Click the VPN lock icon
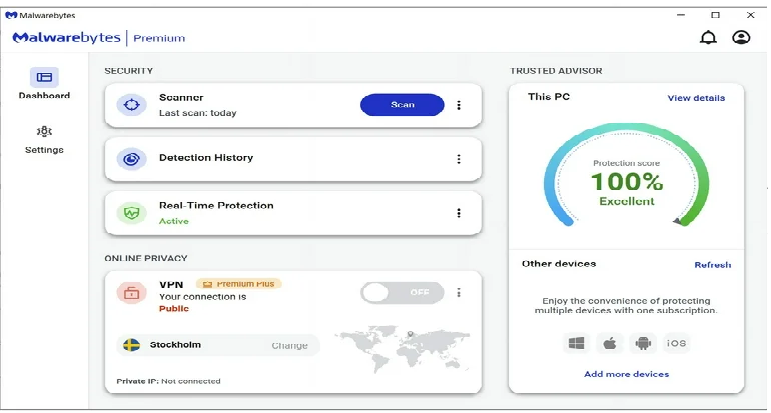The width and height of the screenshot is (771, 413). [131, 293]
